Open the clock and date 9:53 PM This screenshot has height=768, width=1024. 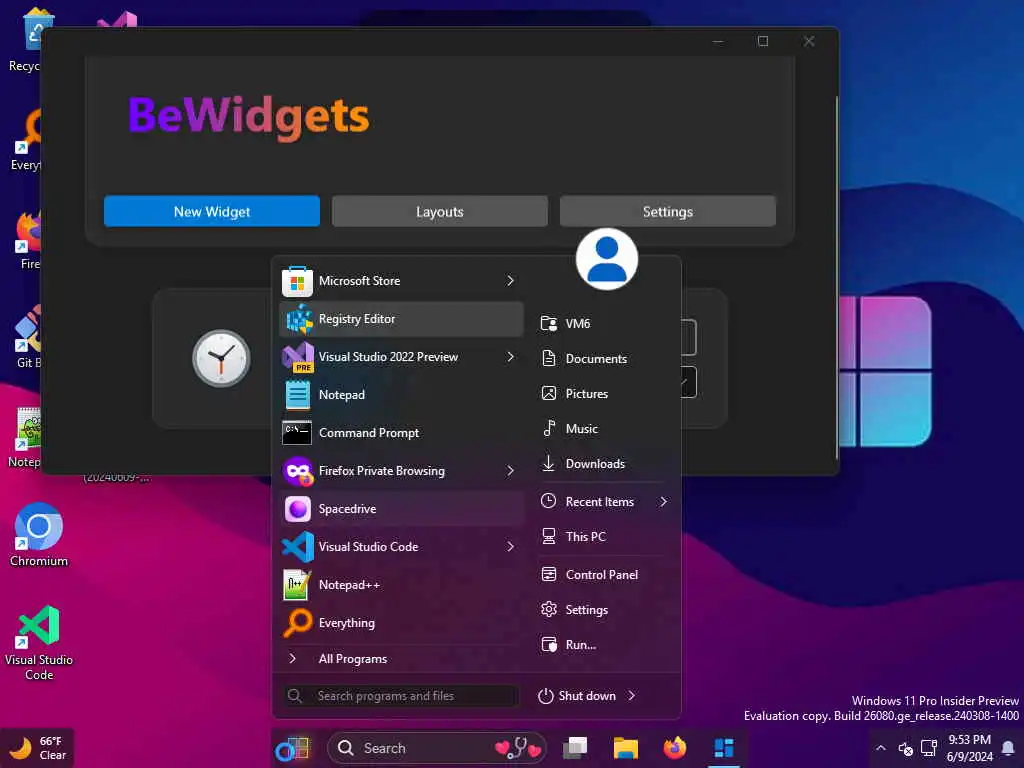click(970, 748)
